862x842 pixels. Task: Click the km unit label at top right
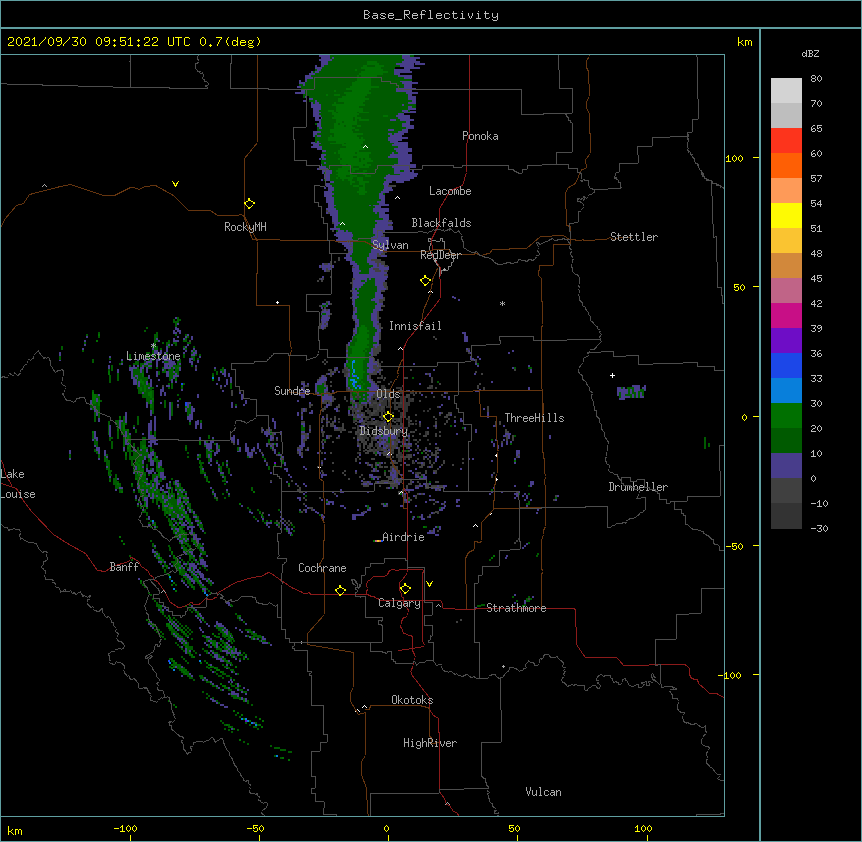pyautogui.click(x=744, y=42)
